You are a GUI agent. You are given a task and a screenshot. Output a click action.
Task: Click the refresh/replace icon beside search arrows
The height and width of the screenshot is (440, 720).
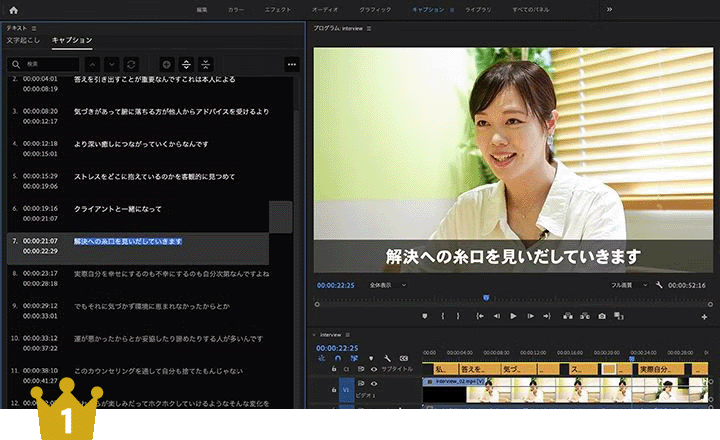(131, 64)
